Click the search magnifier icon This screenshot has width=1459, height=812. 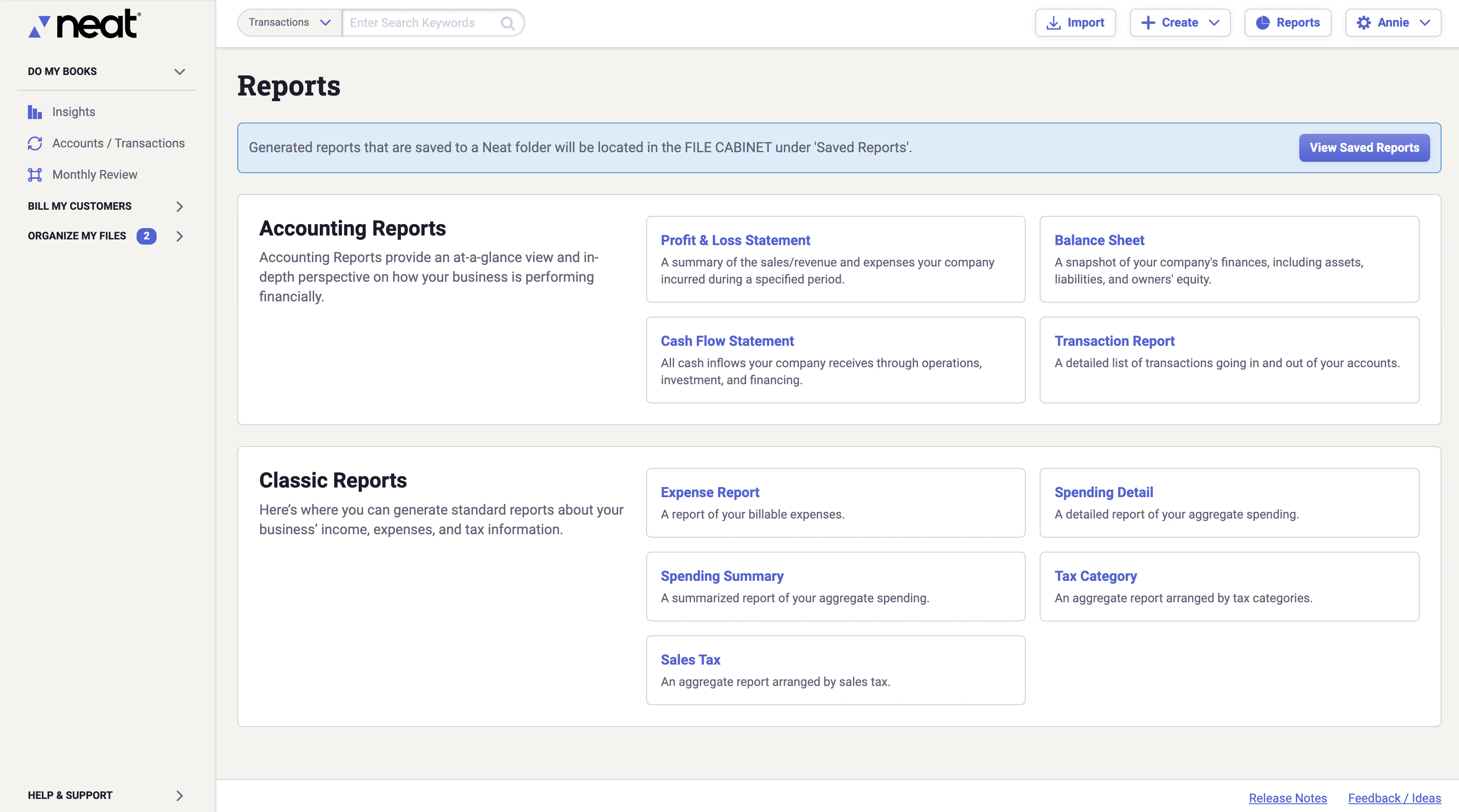(x=507, y=23)
